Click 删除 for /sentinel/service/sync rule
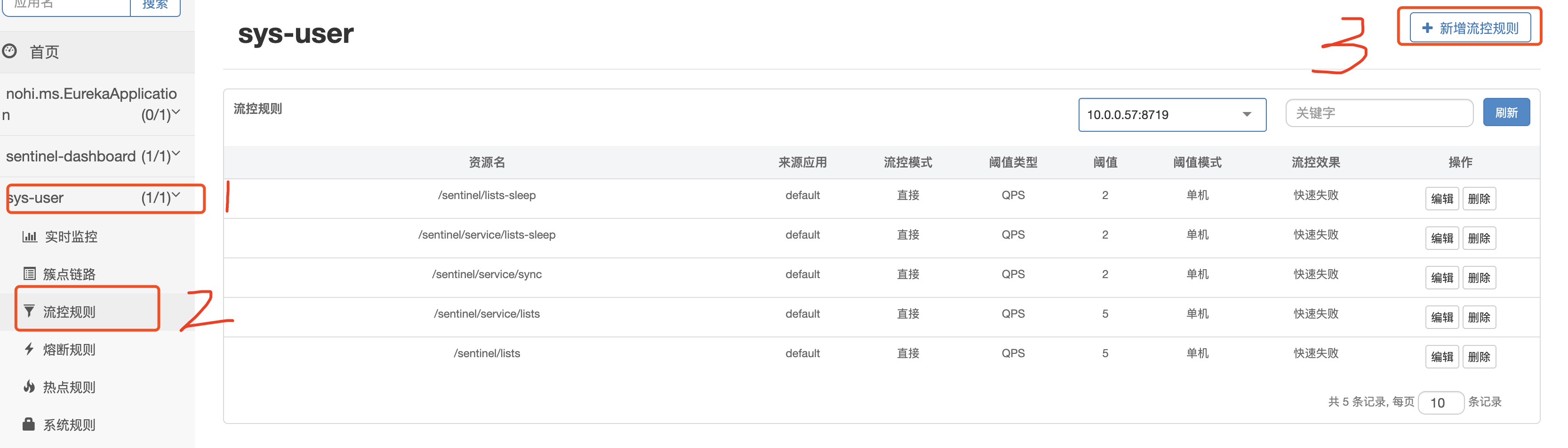 pos(1479,278)
